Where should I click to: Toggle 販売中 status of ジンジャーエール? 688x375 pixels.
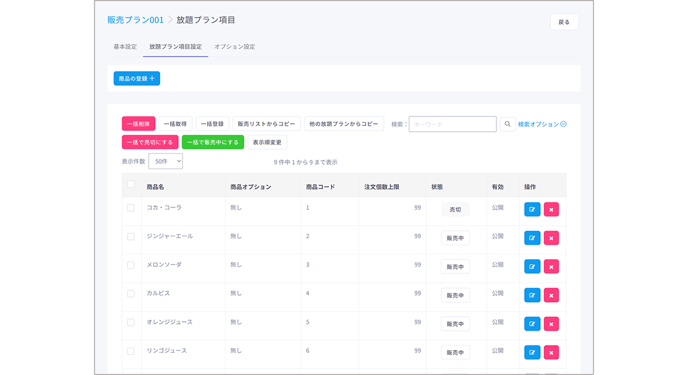point(455,238)
